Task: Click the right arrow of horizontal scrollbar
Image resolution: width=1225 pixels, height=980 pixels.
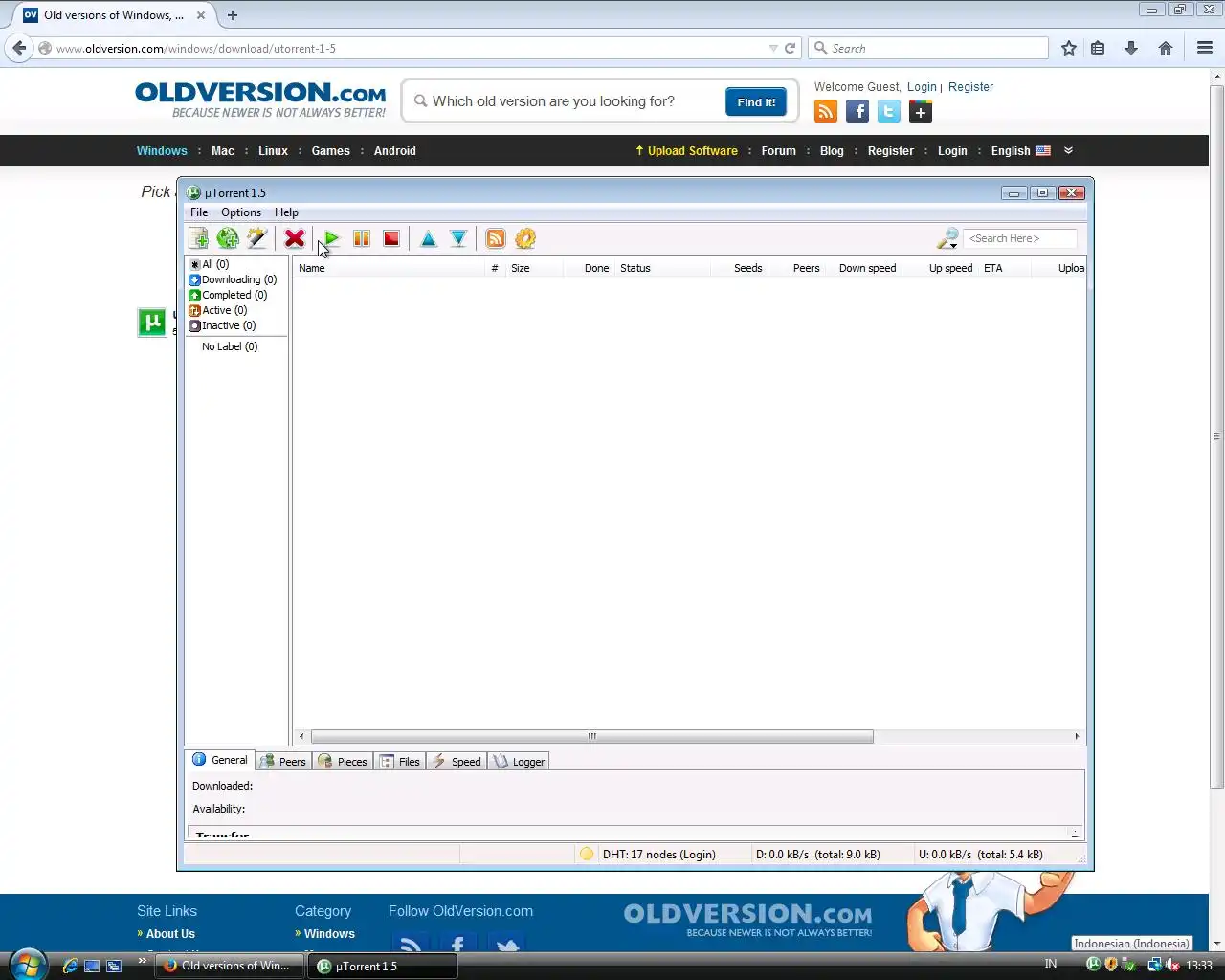Action: click(1077, 736)
